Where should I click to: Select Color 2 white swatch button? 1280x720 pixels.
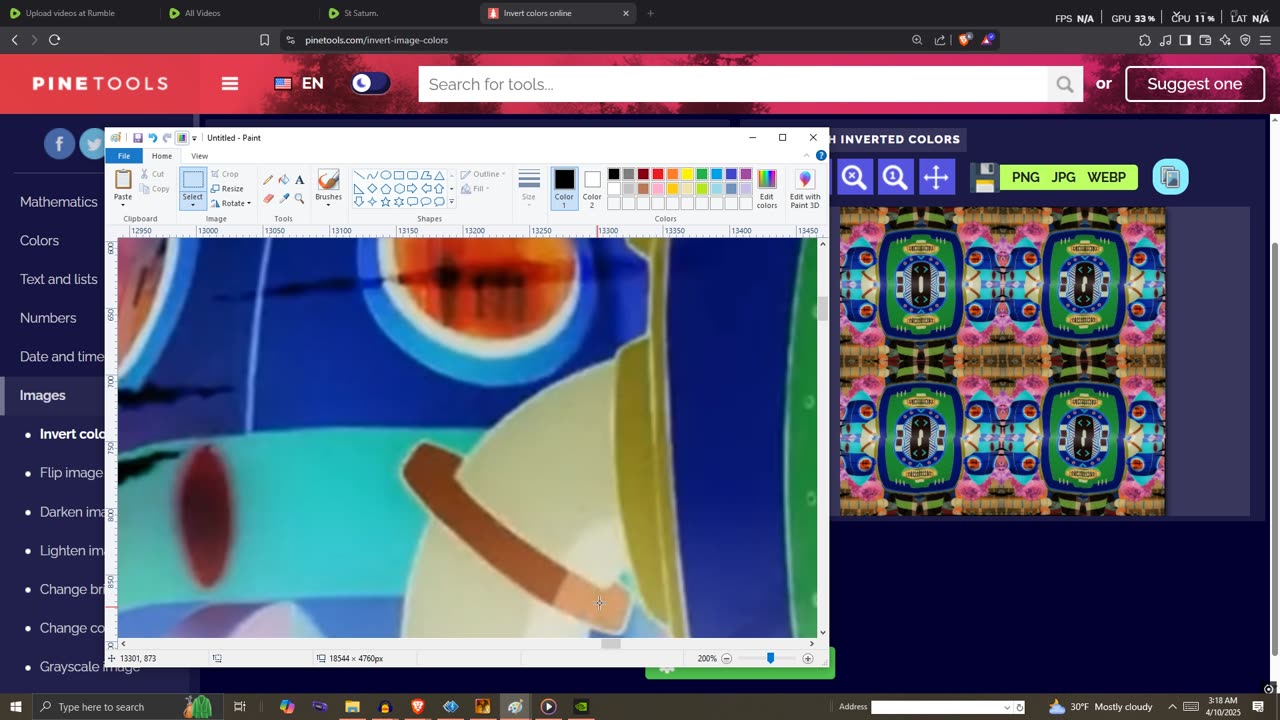593,188
